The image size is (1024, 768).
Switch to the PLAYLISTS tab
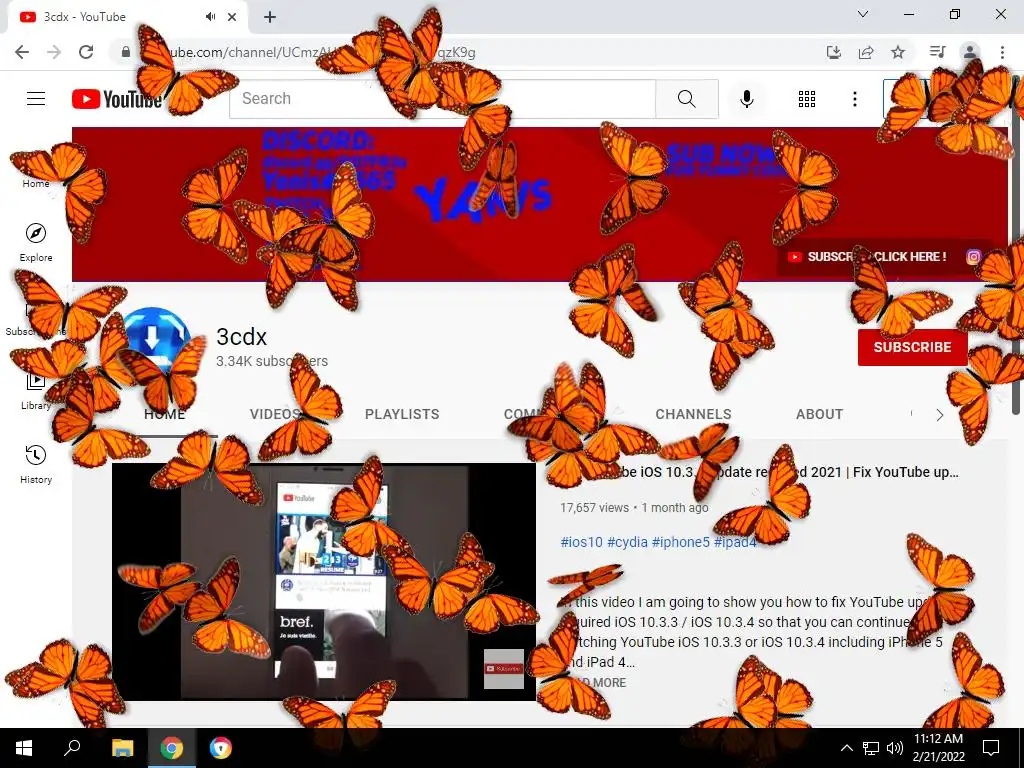pos(402,414)
